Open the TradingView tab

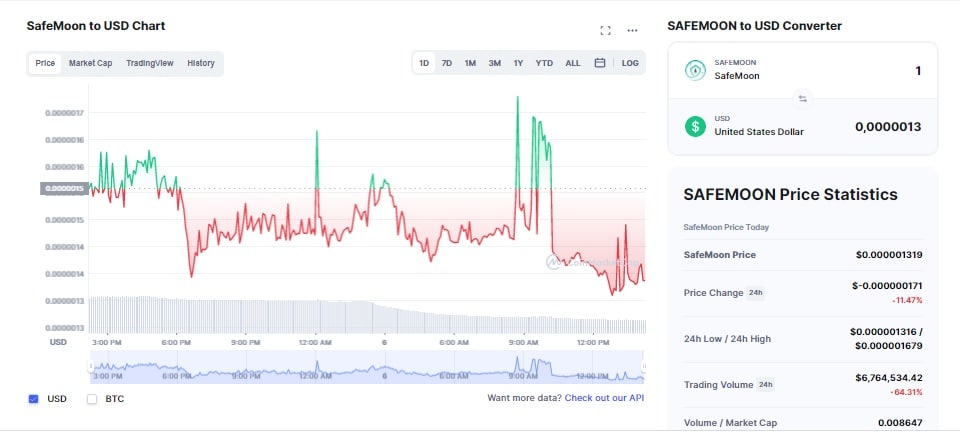tap(149, 63)
